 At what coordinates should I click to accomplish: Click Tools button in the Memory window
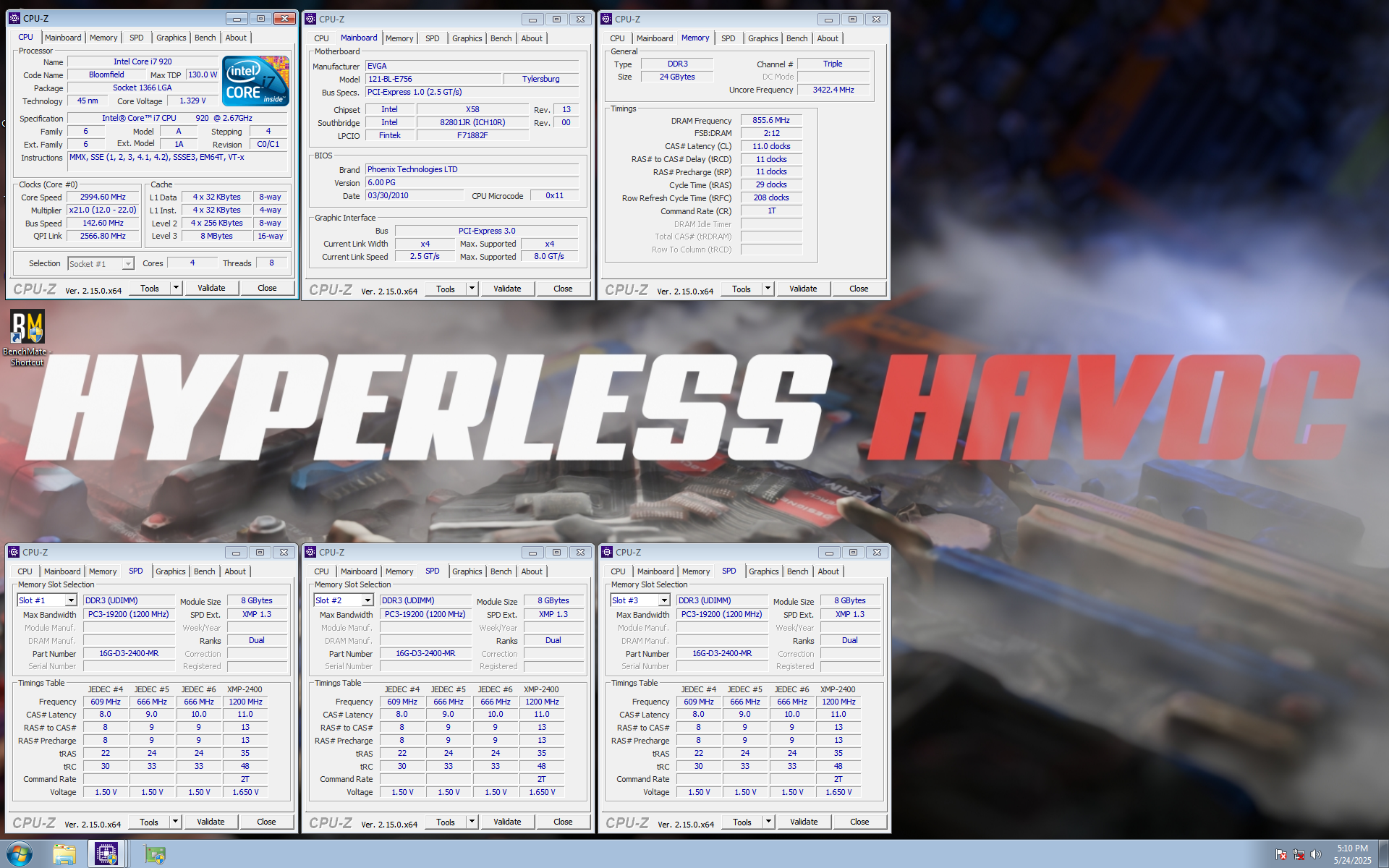[742, 289]
